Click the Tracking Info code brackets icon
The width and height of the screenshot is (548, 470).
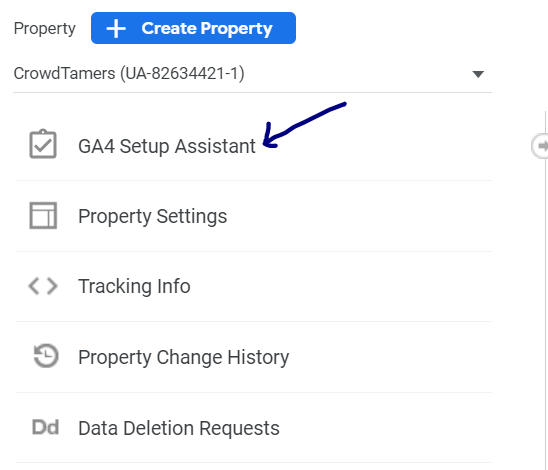[43, 286]
